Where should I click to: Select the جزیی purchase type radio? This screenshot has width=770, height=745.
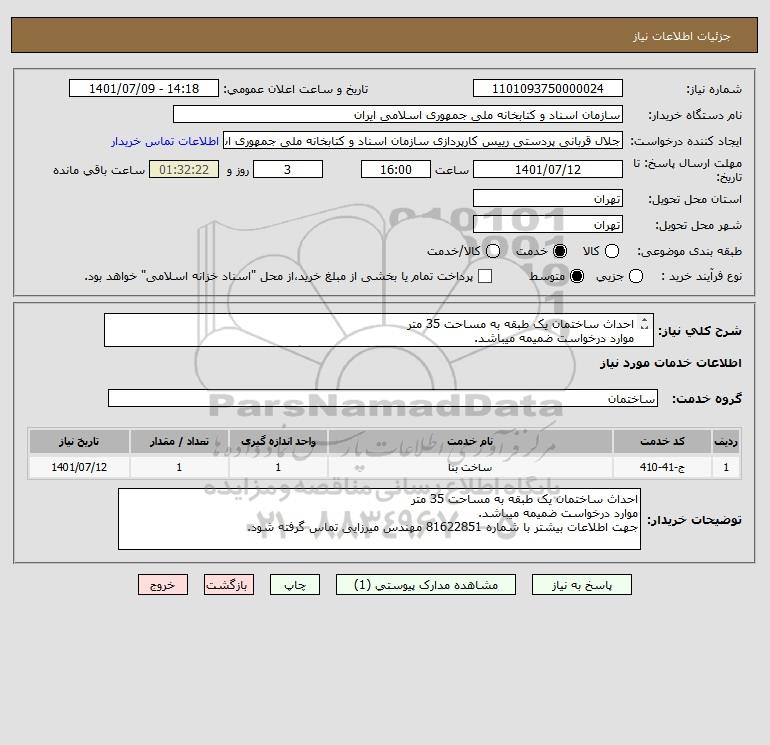635,276
